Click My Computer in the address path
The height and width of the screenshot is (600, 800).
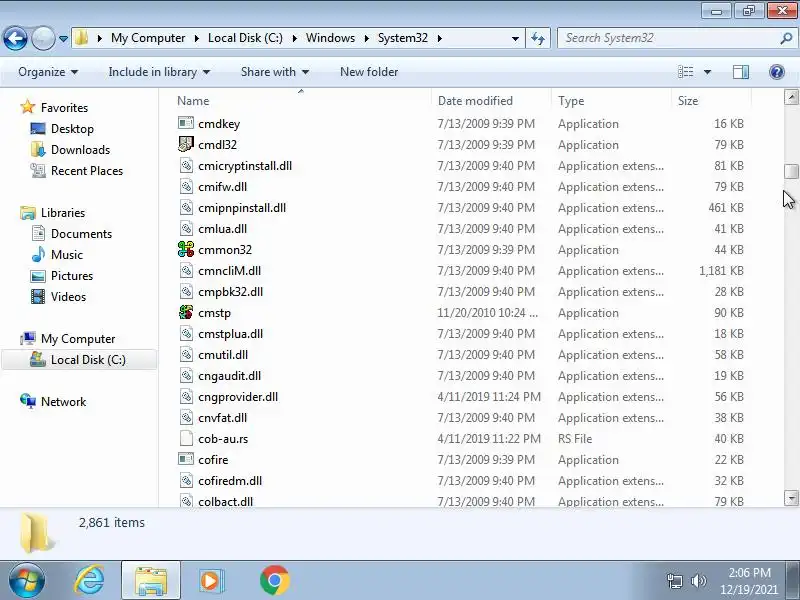[x=148, y=38]
